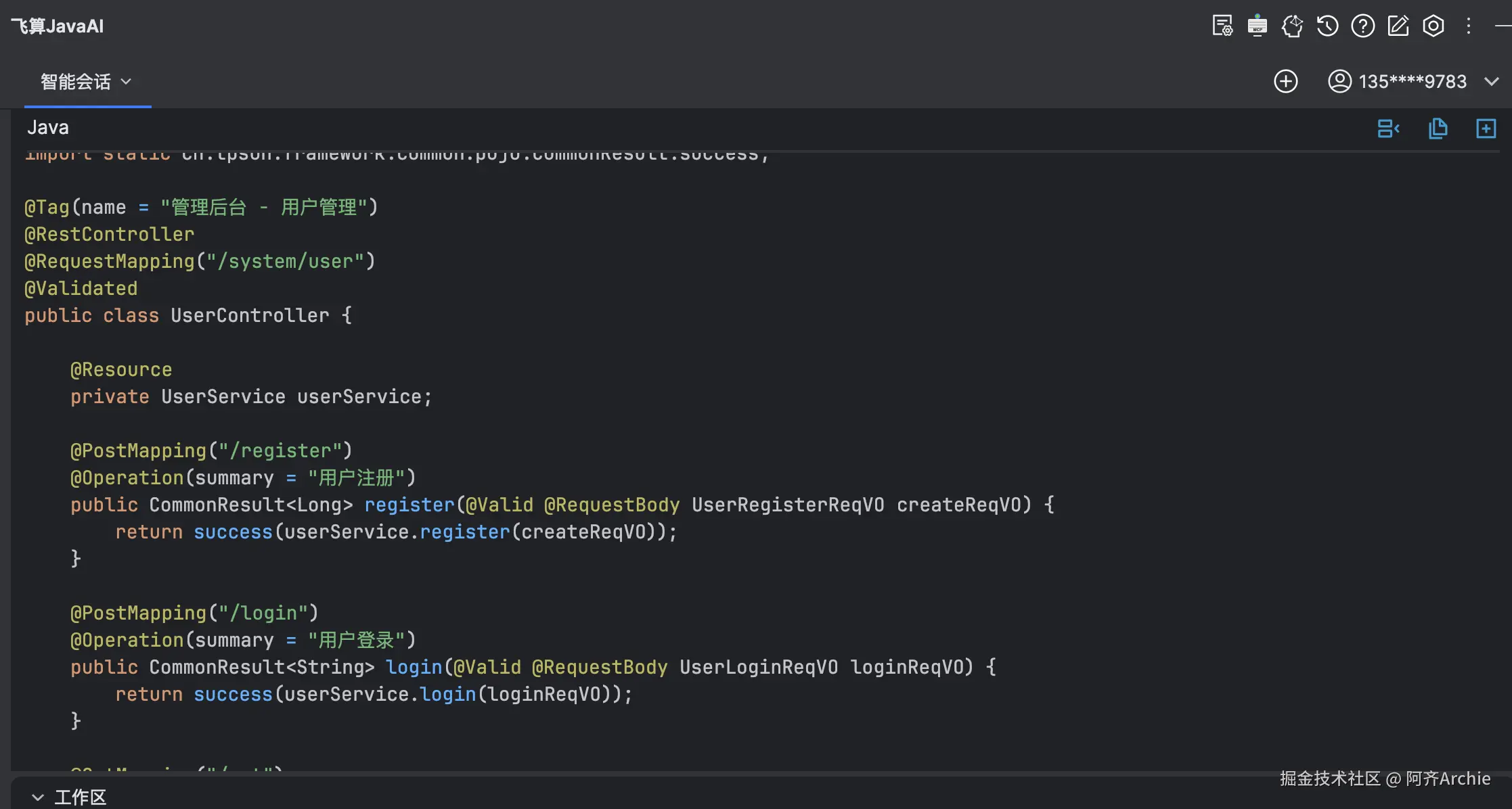
Task: Click the AI brain knowledge icon
Action: [1292, 26]
